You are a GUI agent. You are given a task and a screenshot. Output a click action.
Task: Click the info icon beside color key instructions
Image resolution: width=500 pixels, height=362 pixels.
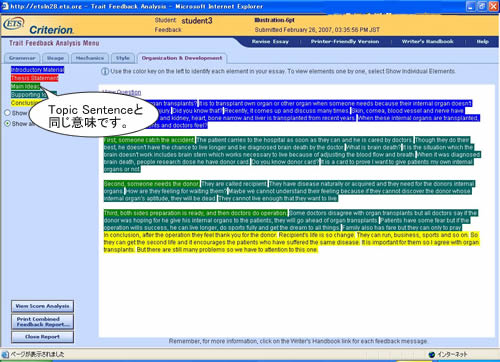click(105, 71)
